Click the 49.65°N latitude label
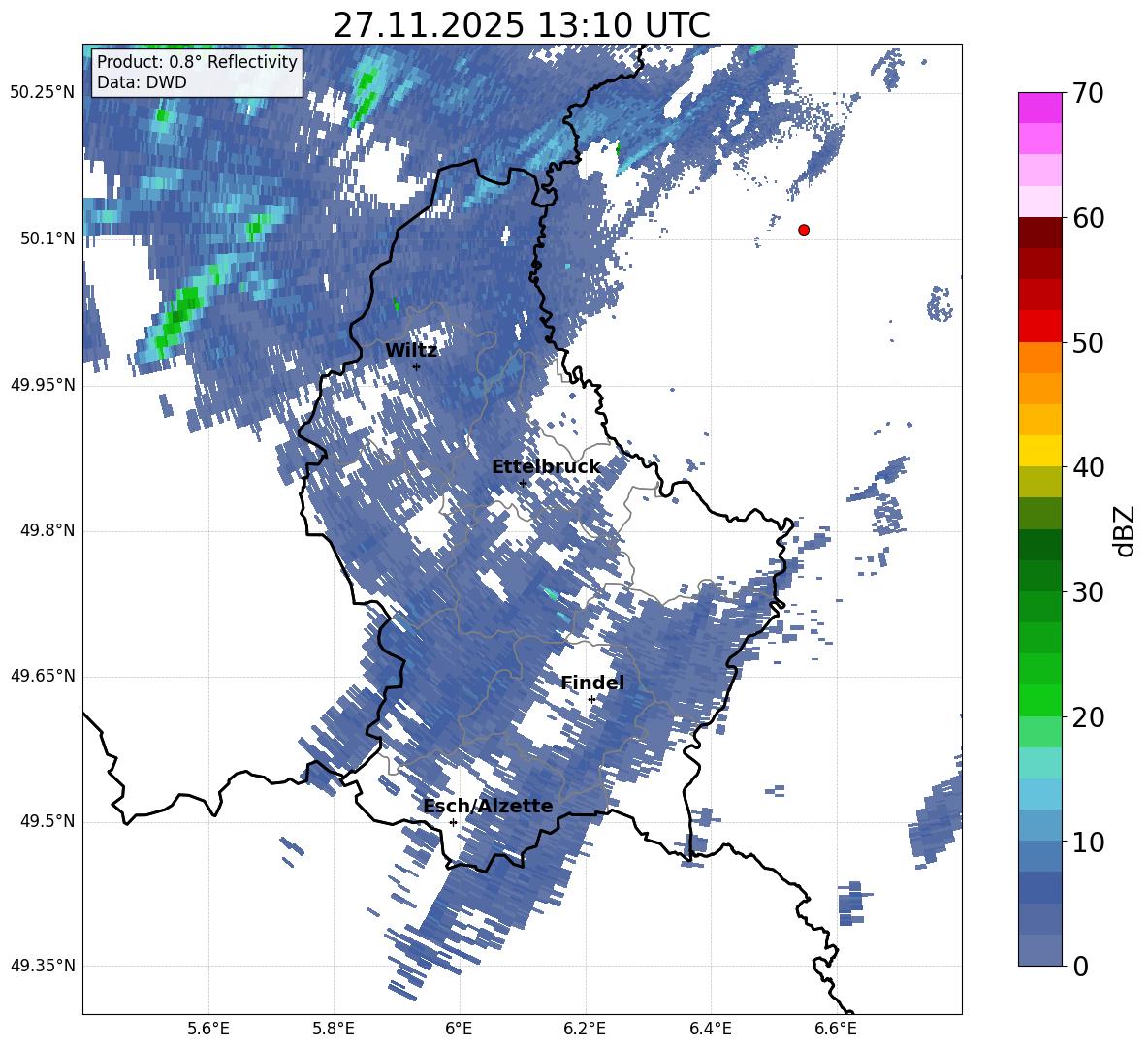Viewport: 1148px width, 1048px height. (42, 676)
